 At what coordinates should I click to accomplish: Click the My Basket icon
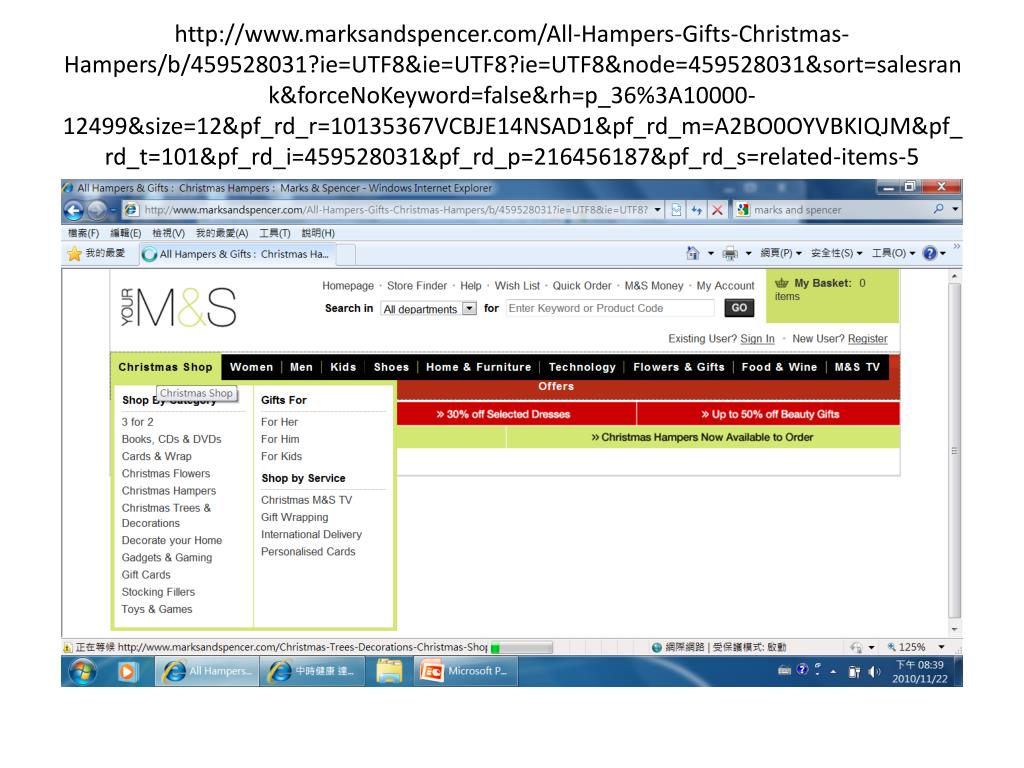pos(781,283)
